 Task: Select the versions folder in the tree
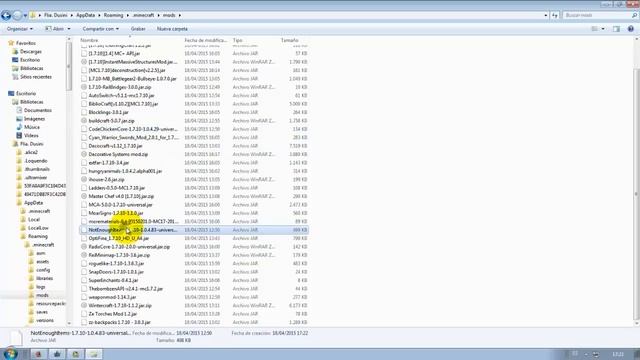[x=44, y=320]
